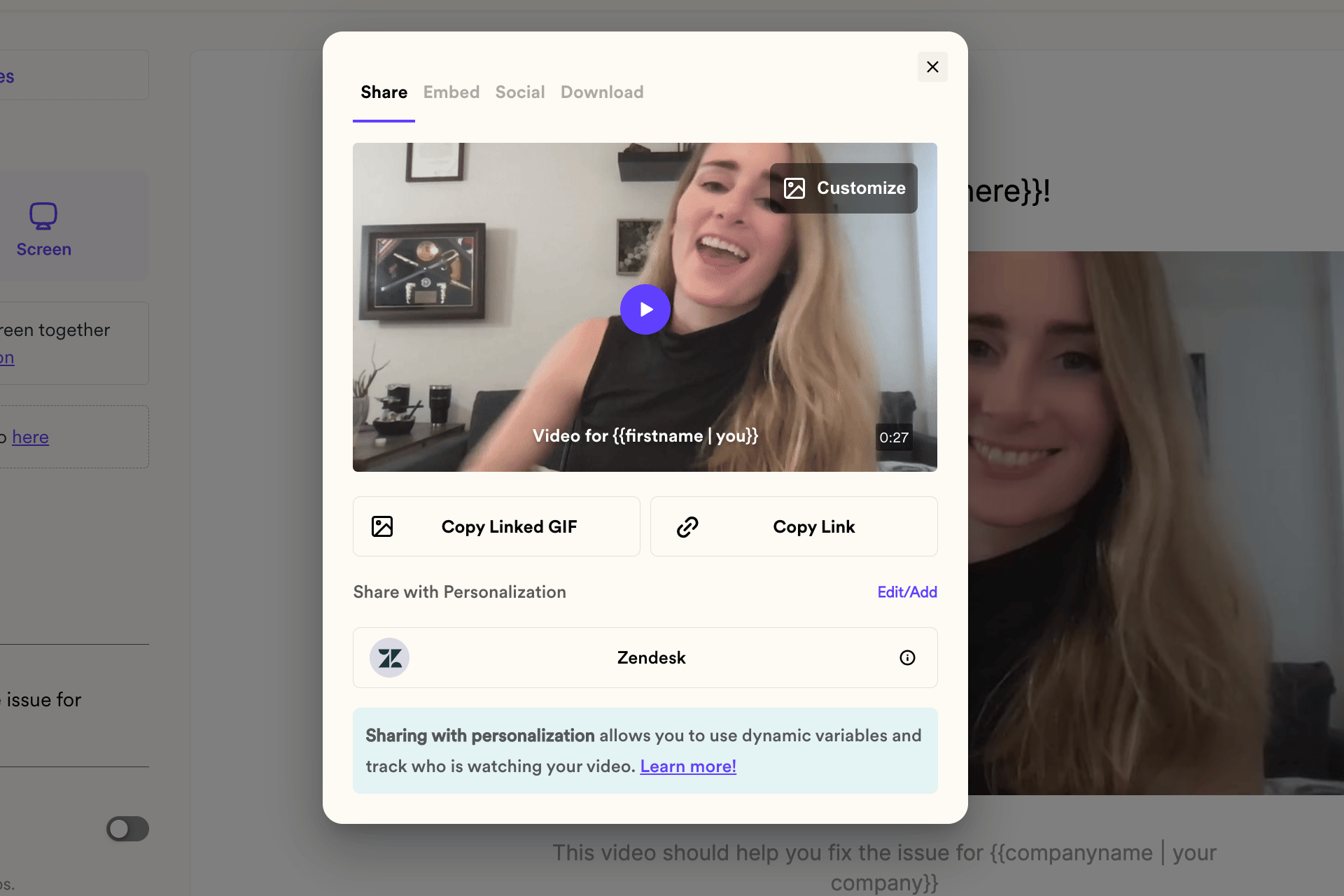Click the 'Video for {{firstname | you}}' caption

645,436
